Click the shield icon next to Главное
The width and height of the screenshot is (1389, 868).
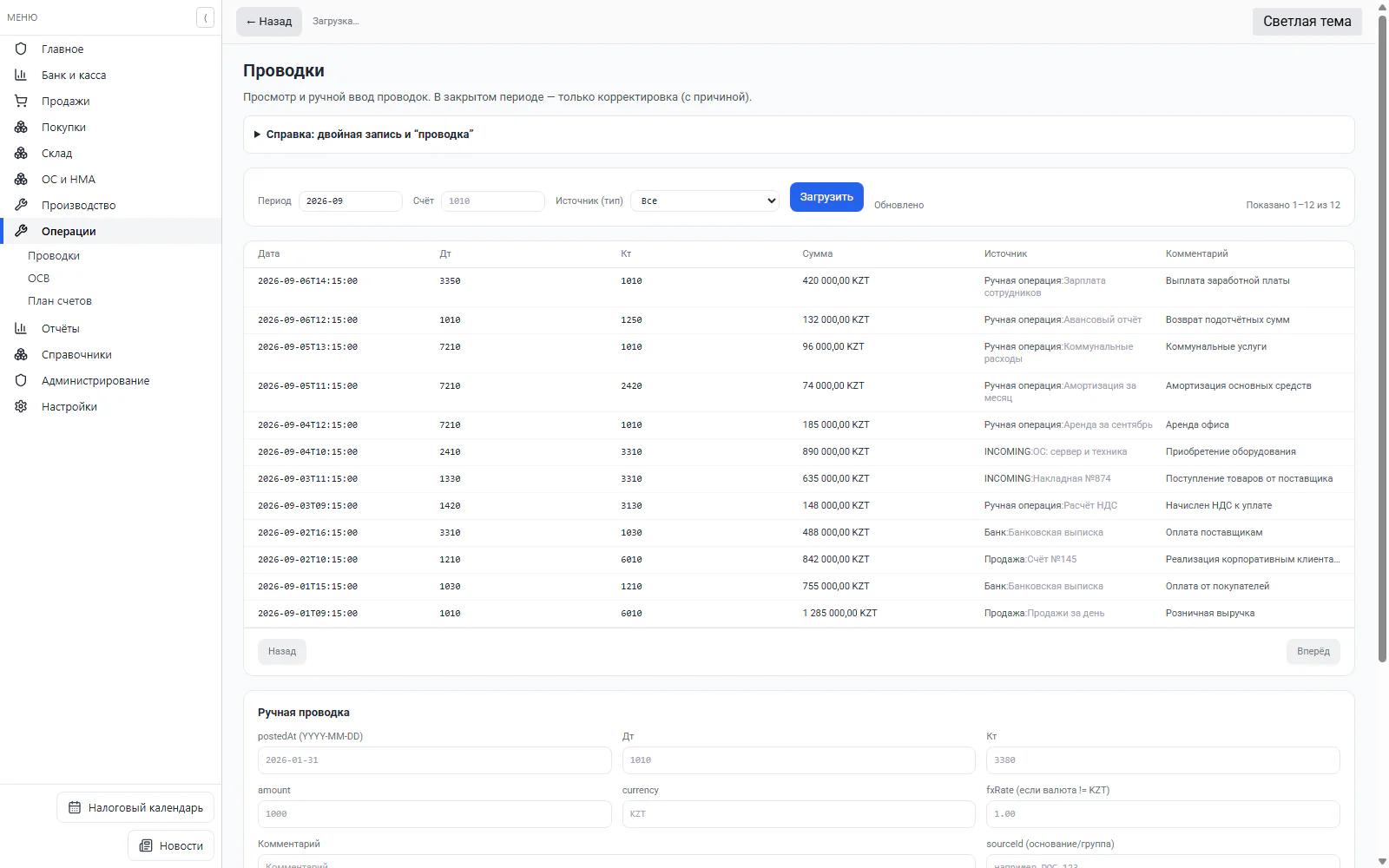pos(21,49)
